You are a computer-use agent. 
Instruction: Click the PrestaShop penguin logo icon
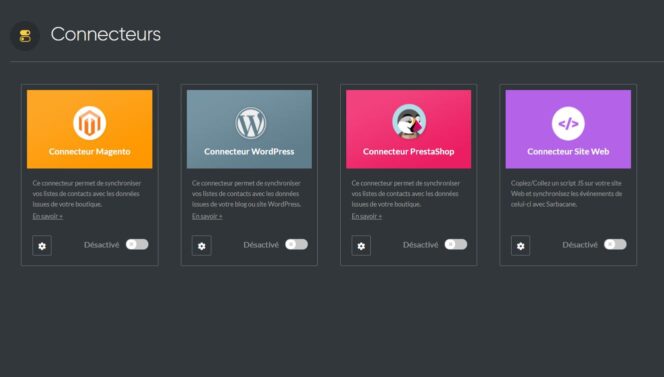click(x=409, y=122)
